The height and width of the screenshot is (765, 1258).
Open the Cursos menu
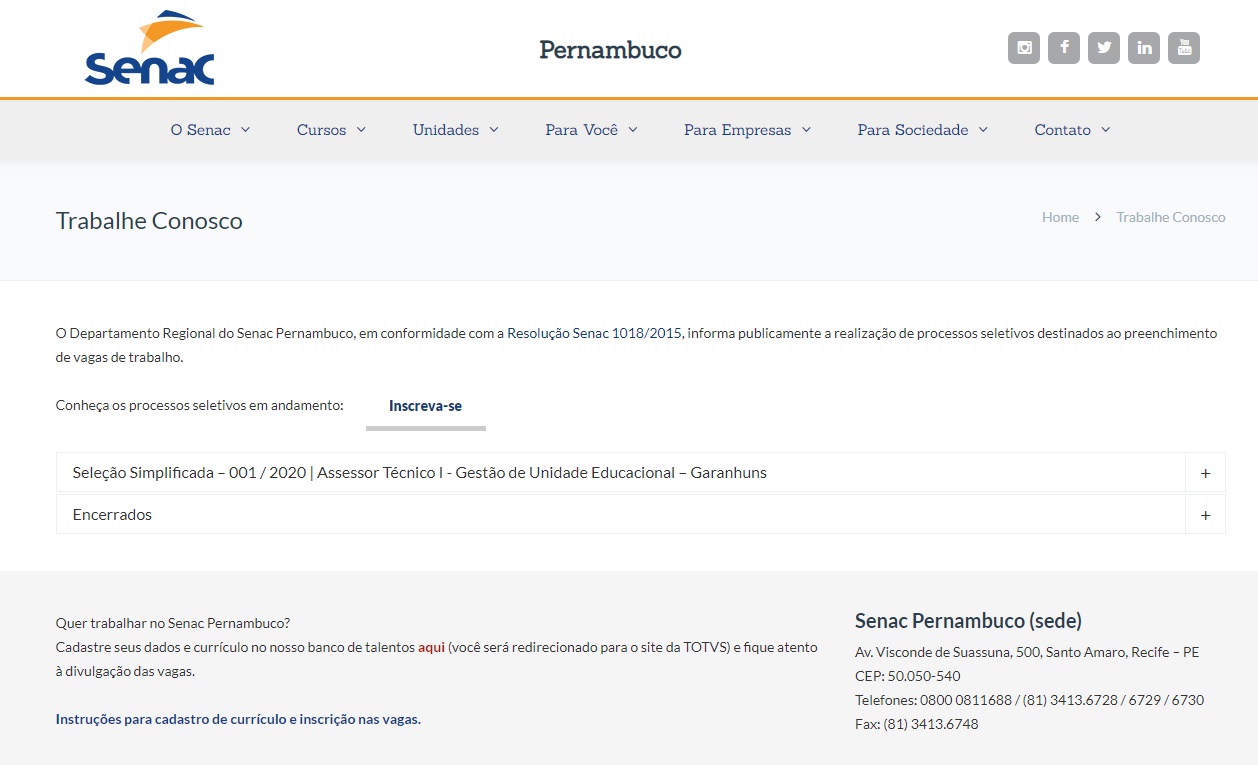point(331,130)
